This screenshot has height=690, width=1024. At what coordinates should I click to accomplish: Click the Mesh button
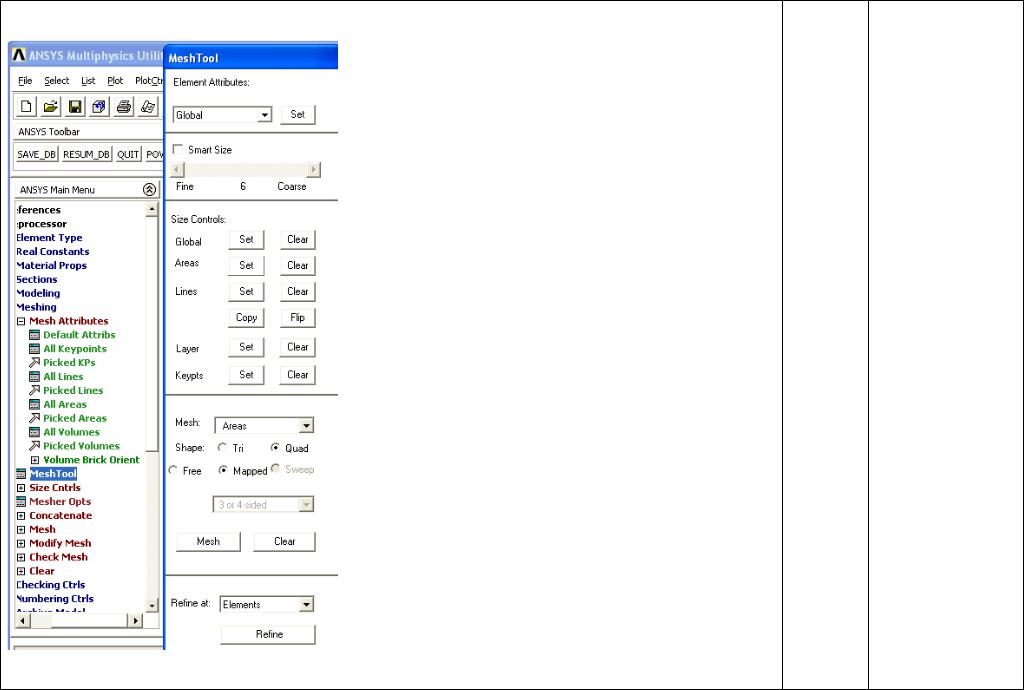pyautogui.click(x=208, y=542)
